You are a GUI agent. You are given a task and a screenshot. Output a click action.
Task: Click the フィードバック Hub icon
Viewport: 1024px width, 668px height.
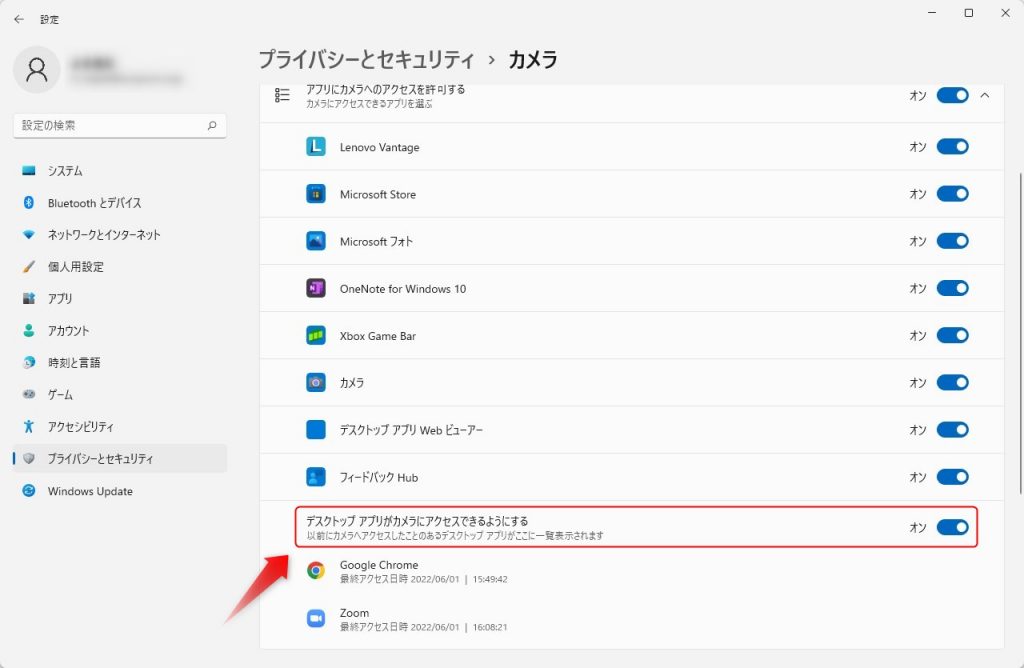coord(316,477)
